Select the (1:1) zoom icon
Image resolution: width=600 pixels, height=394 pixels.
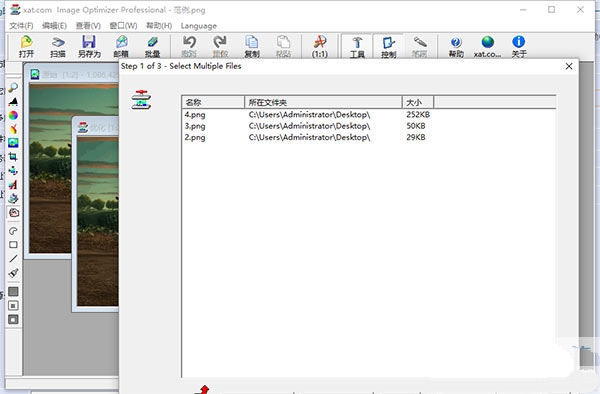[320, 46]
